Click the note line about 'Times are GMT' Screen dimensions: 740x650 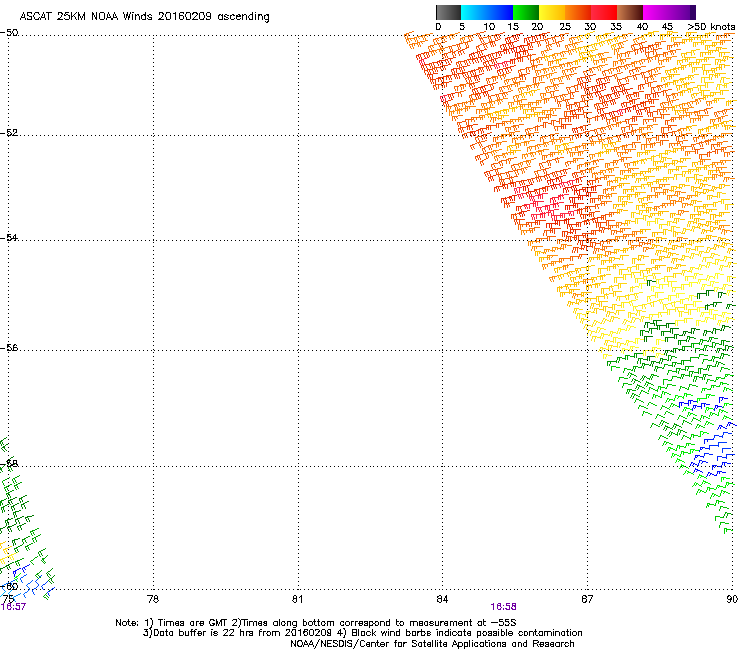(316, 623)
